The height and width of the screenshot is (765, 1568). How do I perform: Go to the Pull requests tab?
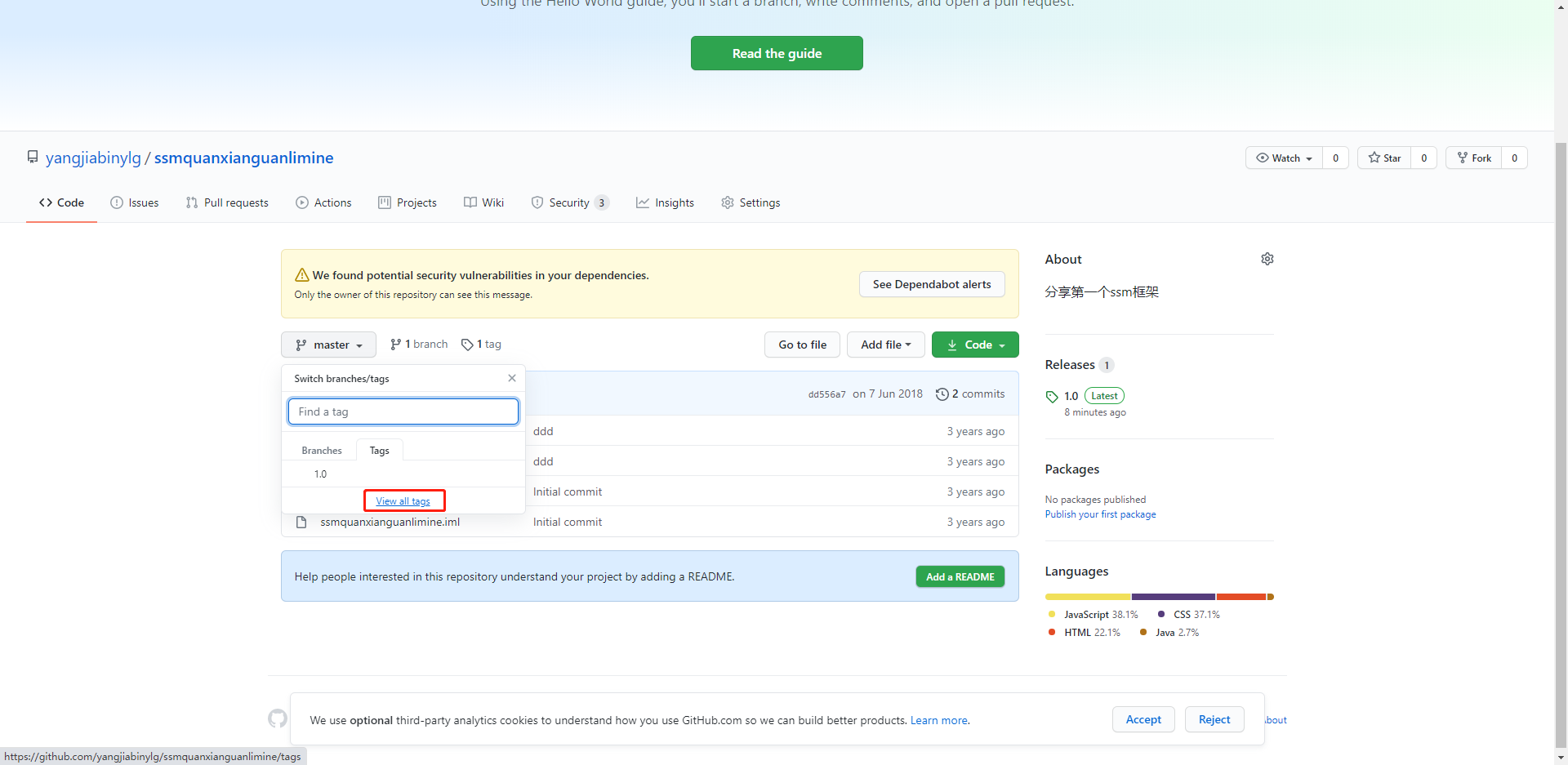227,202
